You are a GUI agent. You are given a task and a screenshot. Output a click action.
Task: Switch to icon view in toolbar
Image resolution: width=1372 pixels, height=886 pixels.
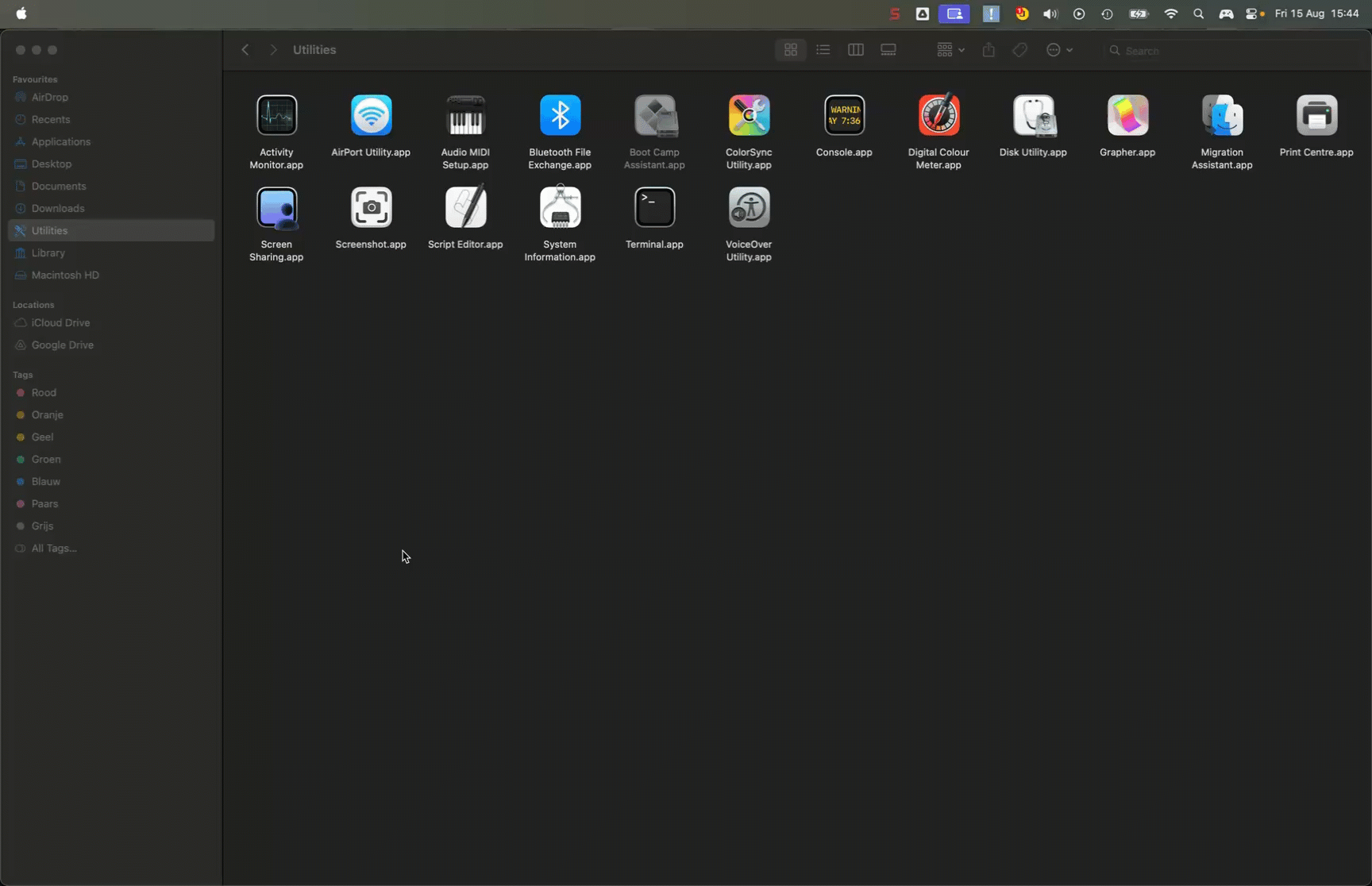tap(791, 50)
